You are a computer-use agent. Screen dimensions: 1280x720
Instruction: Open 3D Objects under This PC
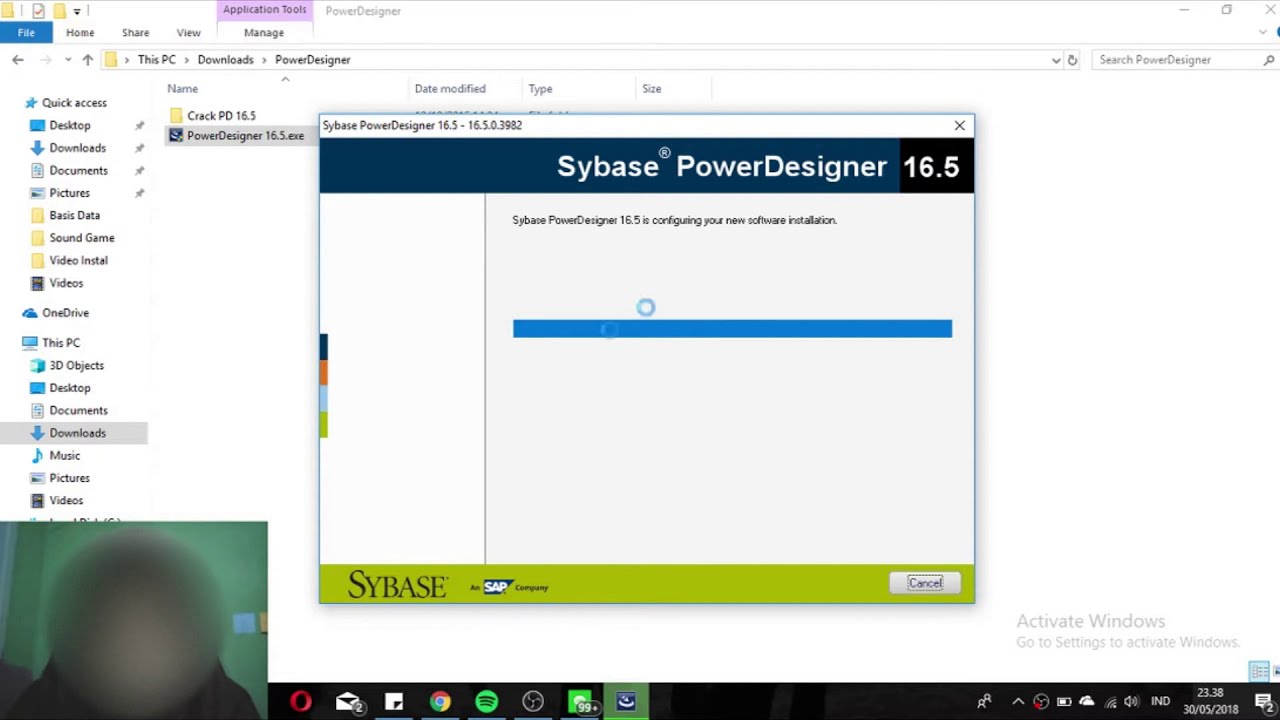click(76, 365)
